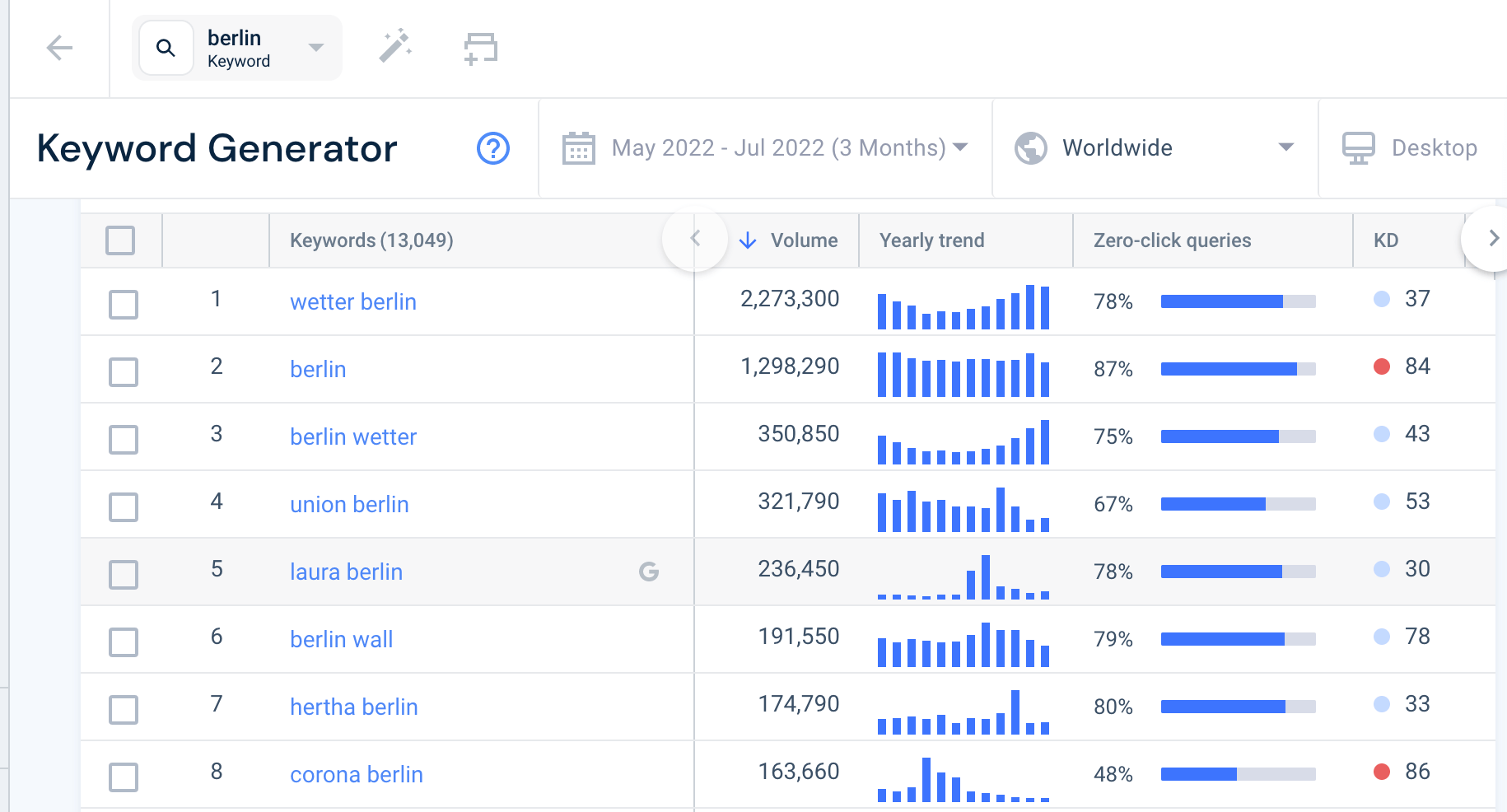Click the back arrow icon

click(59, 48)
